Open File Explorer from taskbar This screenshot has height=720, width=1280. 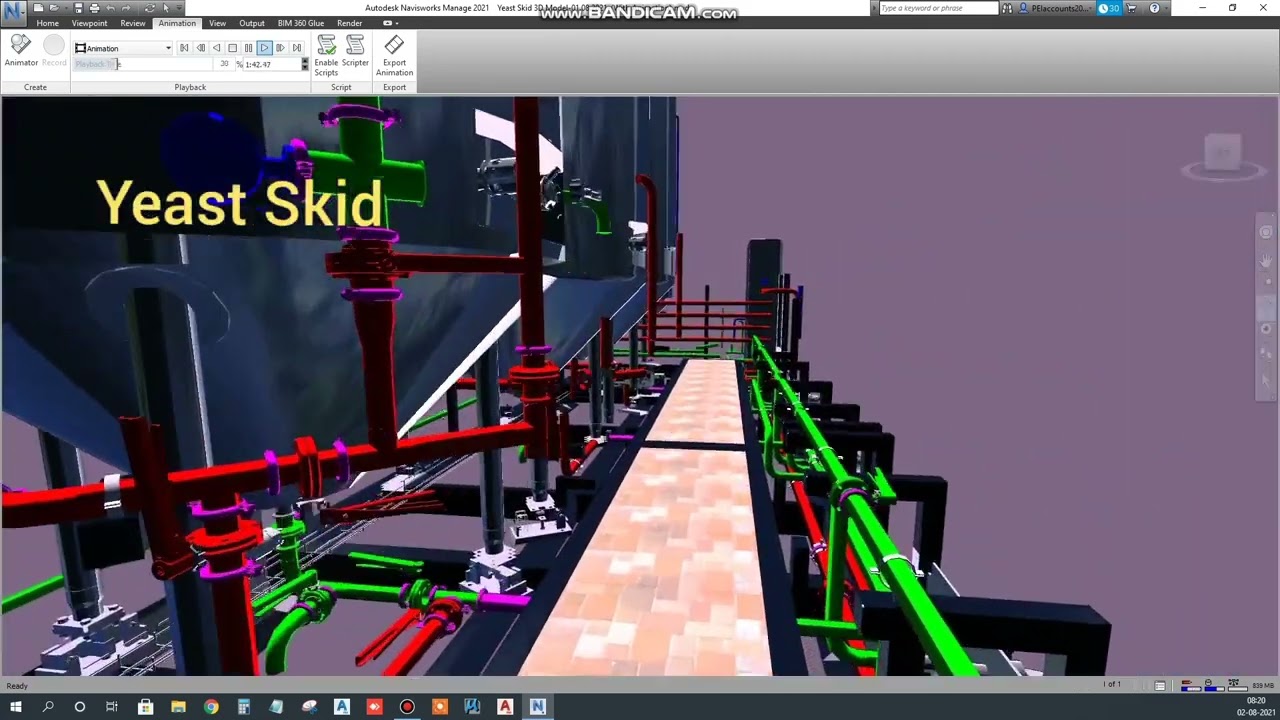pyautogui.click(x=178, y=706)
